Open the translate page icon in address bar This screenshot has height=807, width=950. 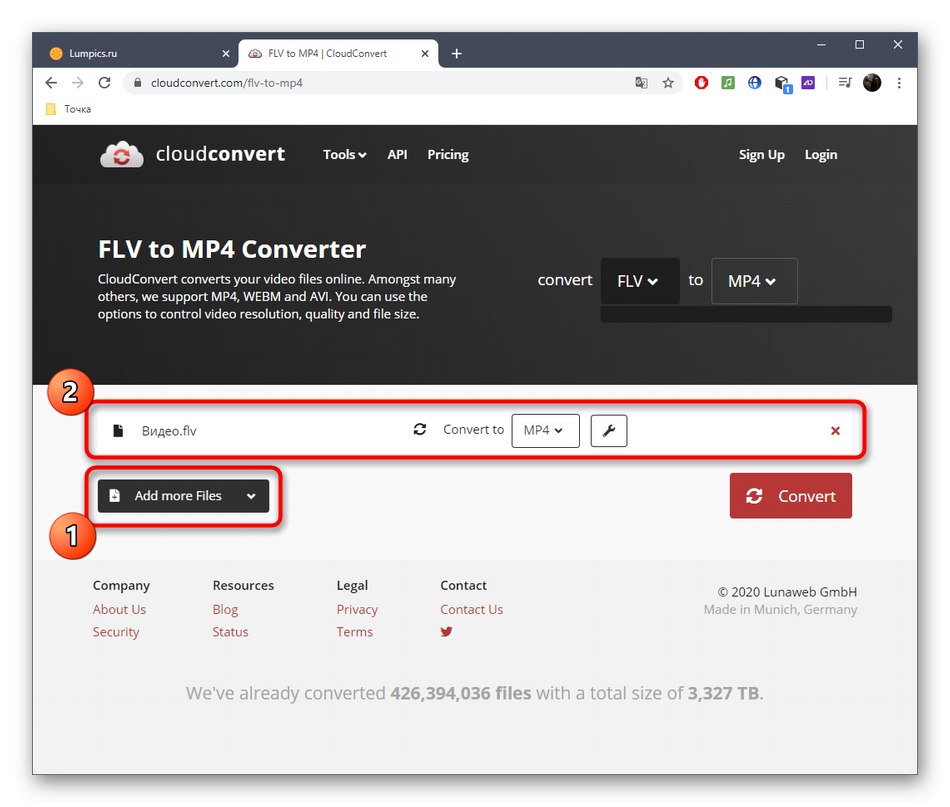tap(641, 83)
